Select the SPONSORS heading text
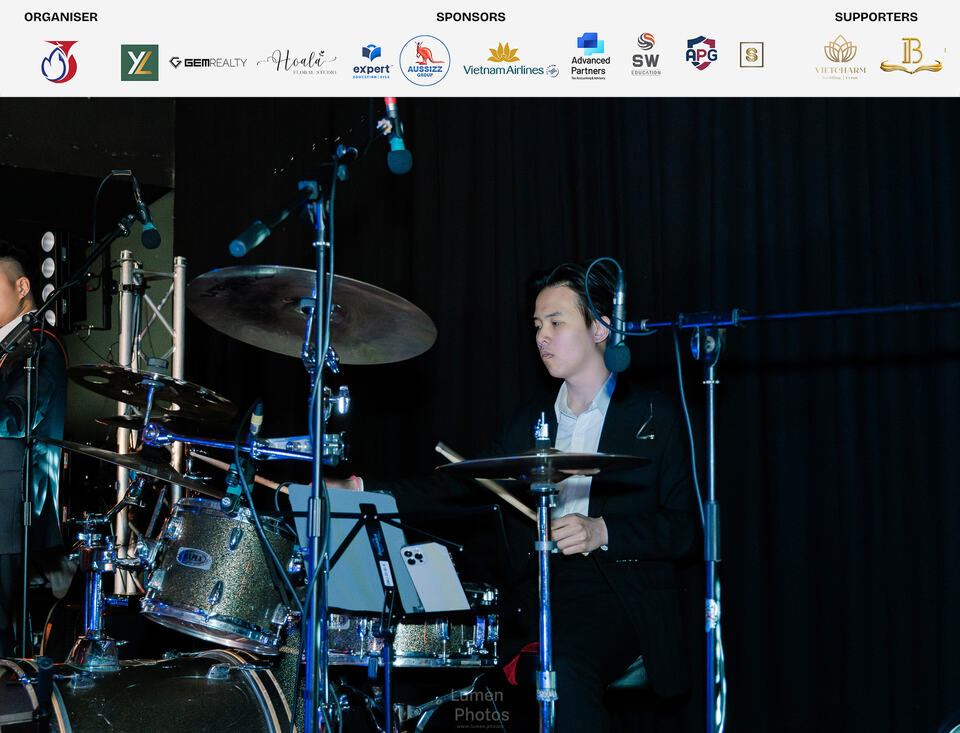This screenshot has width=960, height=733. click(471, 17)
